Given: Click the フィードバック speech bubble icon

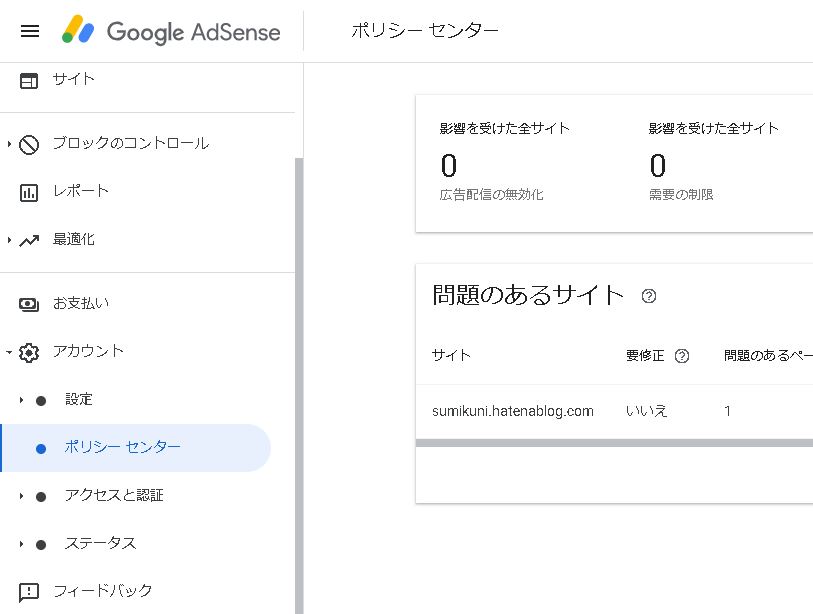Looking at the screenshot, I should tap(29, 593).
